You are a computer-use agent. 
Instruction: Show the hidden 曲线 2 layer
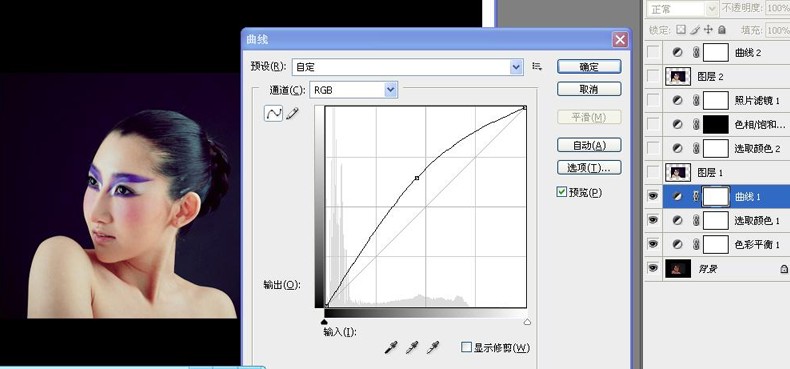[x=653, y=52]
